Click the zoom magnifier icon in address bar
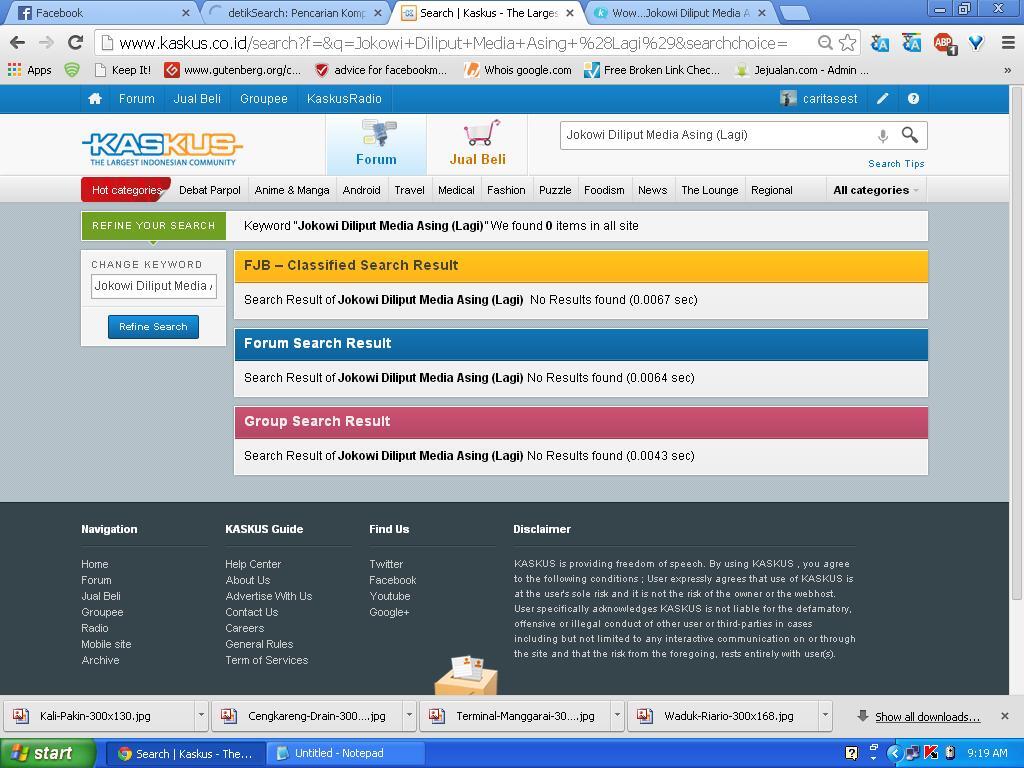 pyautogui.click(x=825, y=43)
